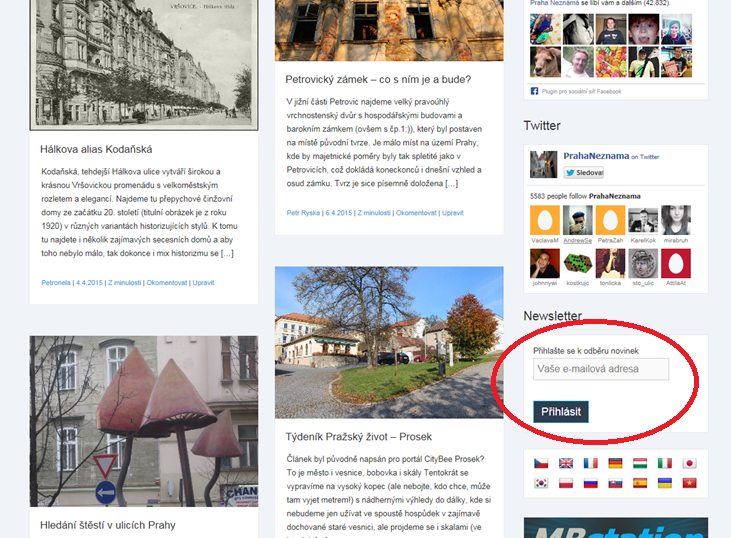This screenshot has width=731, height=538.
Task: Open the Petrovický zámek ruined facade photo
Action: point(389,30)
